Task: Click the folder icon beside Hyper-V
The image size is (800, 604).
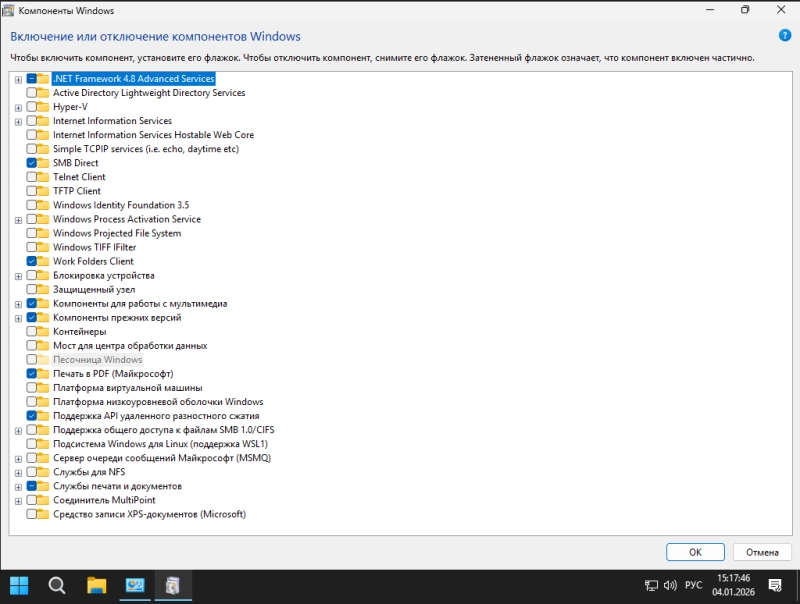Action: [43, 107]
